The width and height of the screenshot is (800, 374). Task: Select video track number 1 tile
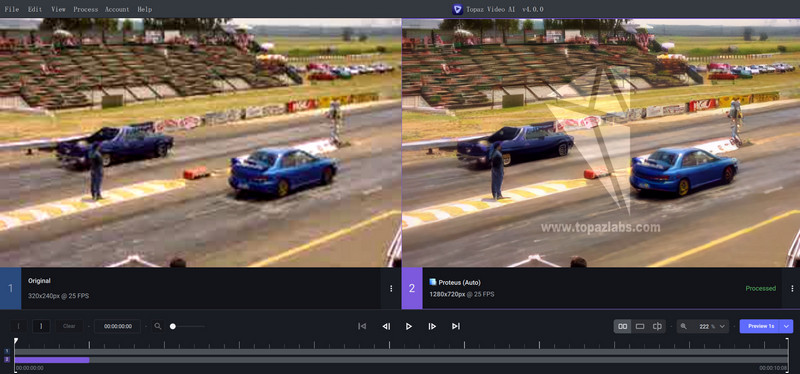click(11, 288)
